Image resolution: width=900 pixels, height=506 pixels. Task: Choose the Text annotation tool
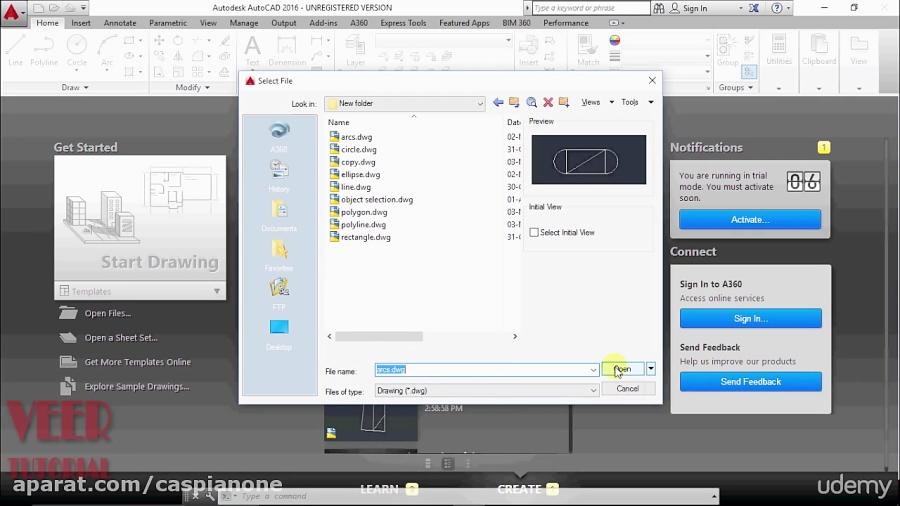pyautogui.click(x=252, y=50)
